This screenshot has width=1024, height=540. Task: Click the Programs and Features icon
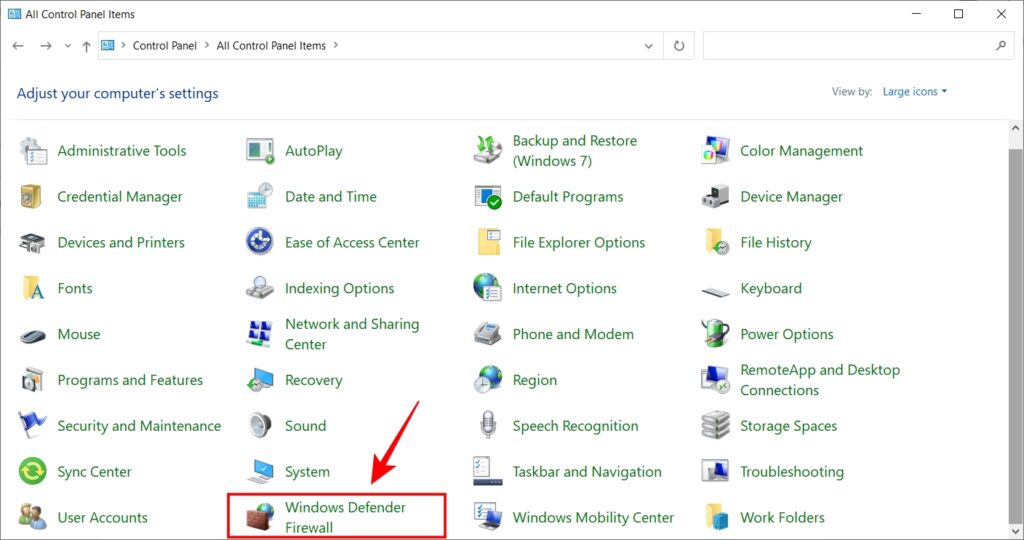tap(32, 380)
